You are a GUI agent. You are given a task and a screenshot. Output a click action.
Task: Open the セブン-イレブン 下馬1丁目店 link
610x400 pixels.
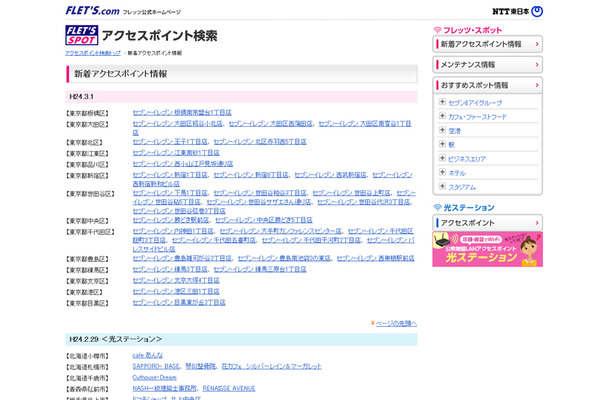point(170,193)
